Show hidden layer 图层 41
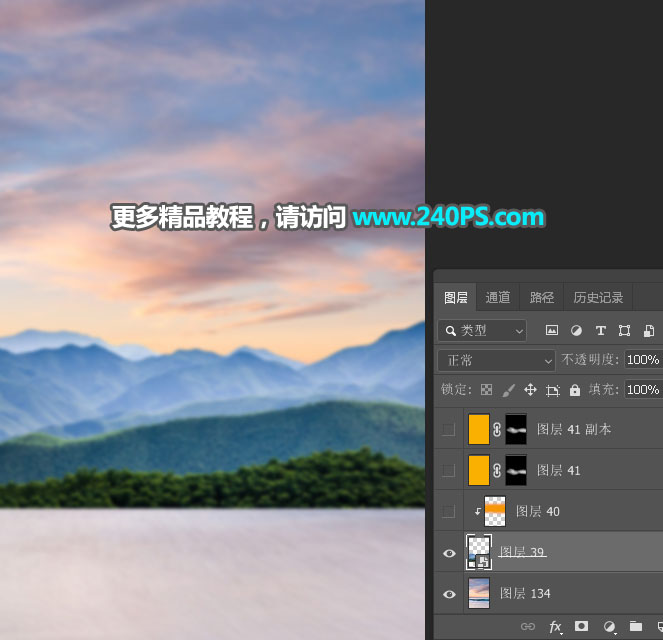Screen dimensions: 663x640 (449, 470)
